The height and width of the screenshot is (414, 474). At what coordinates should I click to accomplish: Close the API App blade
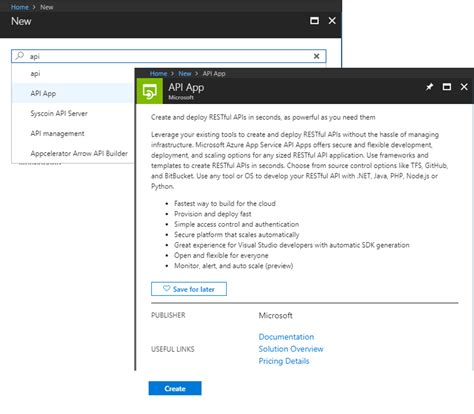click(x=464, y=87)
